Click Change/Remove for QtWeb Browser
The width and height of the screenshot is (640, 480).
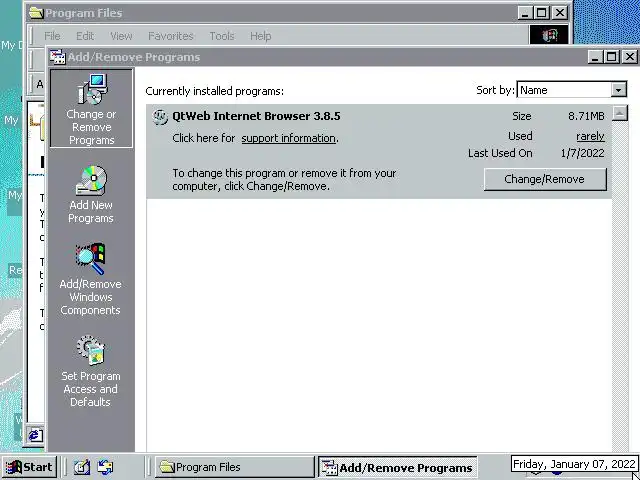(545, 179)
